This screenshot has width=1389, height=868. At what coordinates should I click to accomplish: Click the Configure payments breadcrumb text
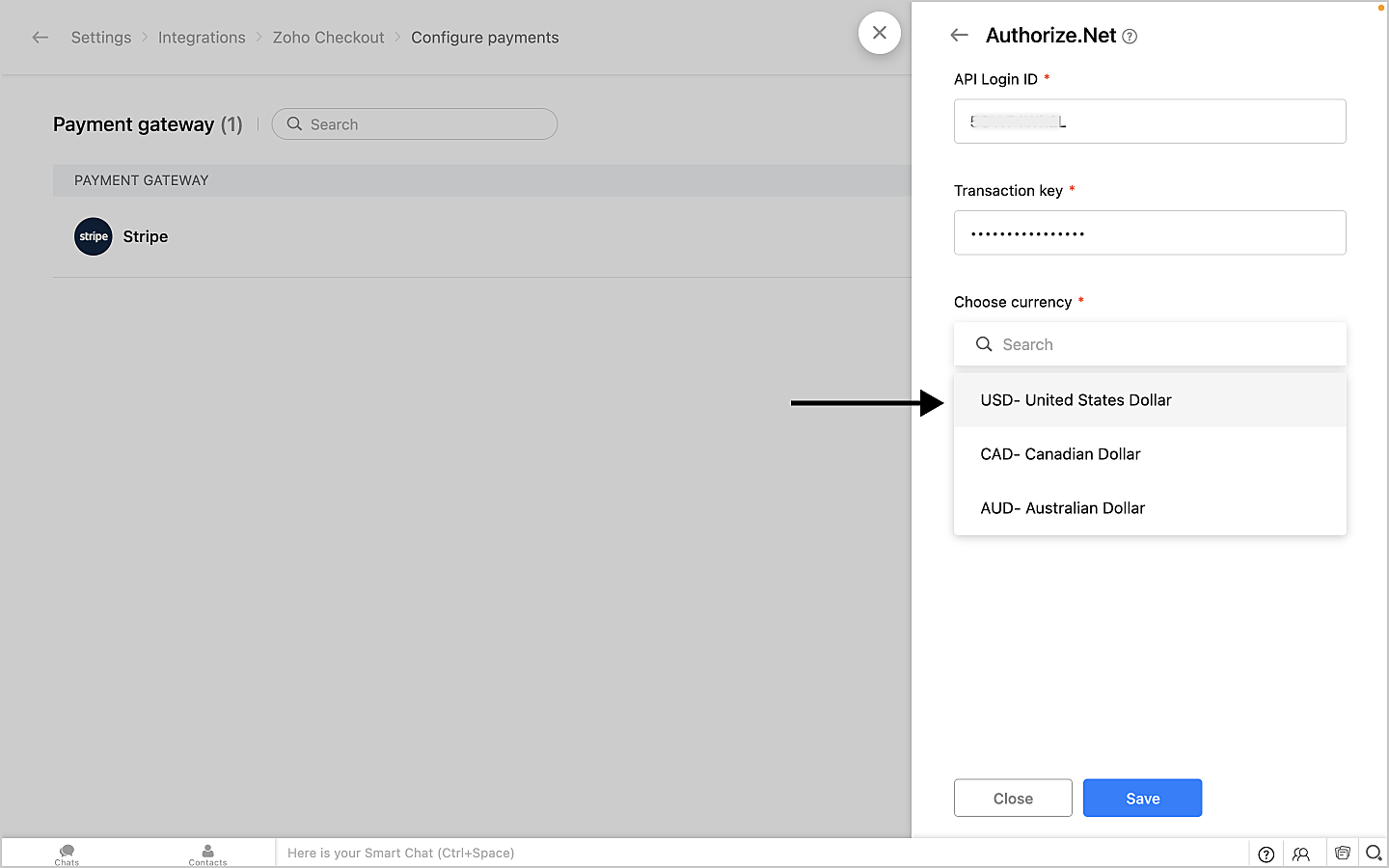point(485,38)
